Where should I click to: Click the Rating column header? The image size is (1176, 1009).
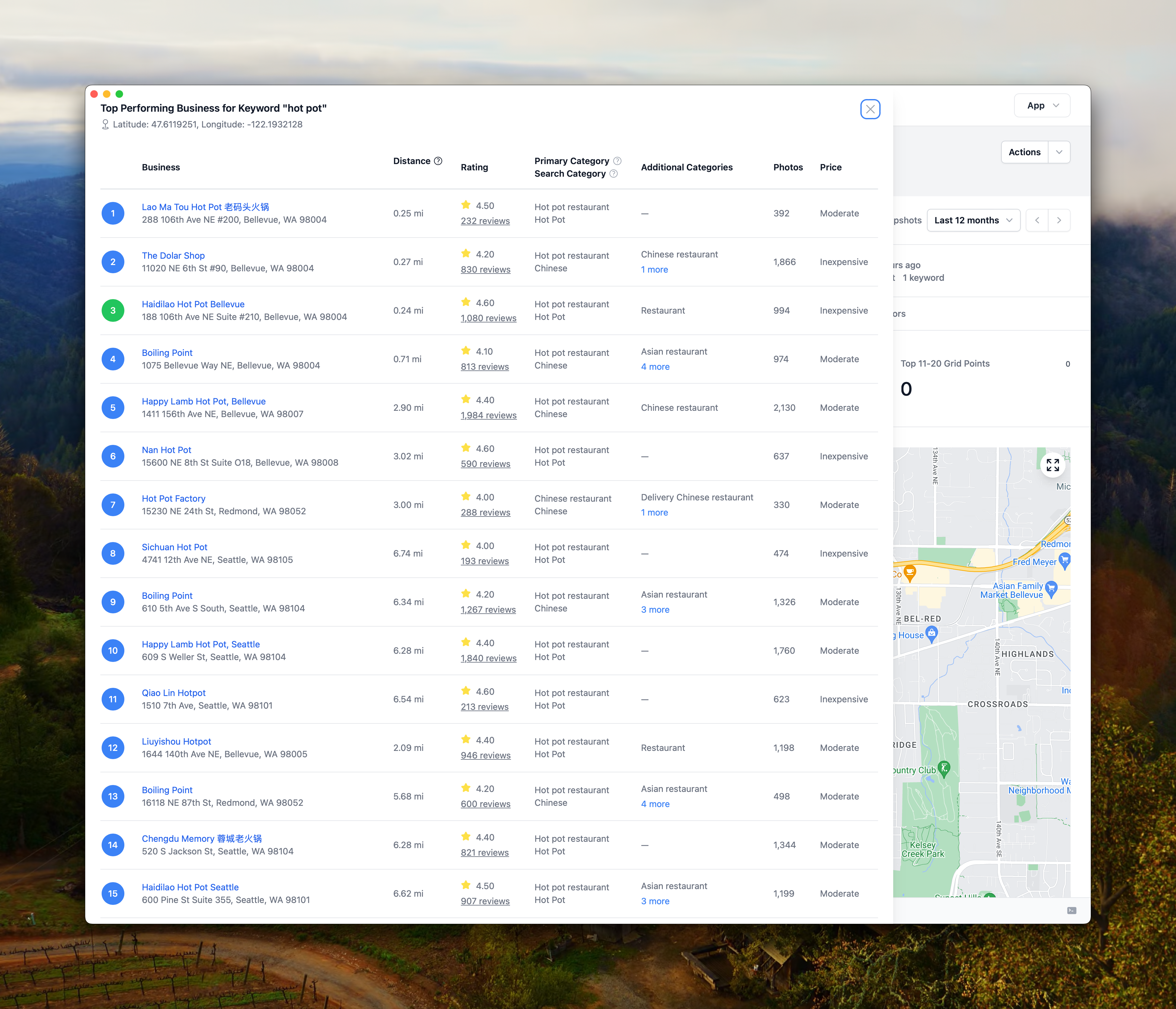tap(474, 168)
